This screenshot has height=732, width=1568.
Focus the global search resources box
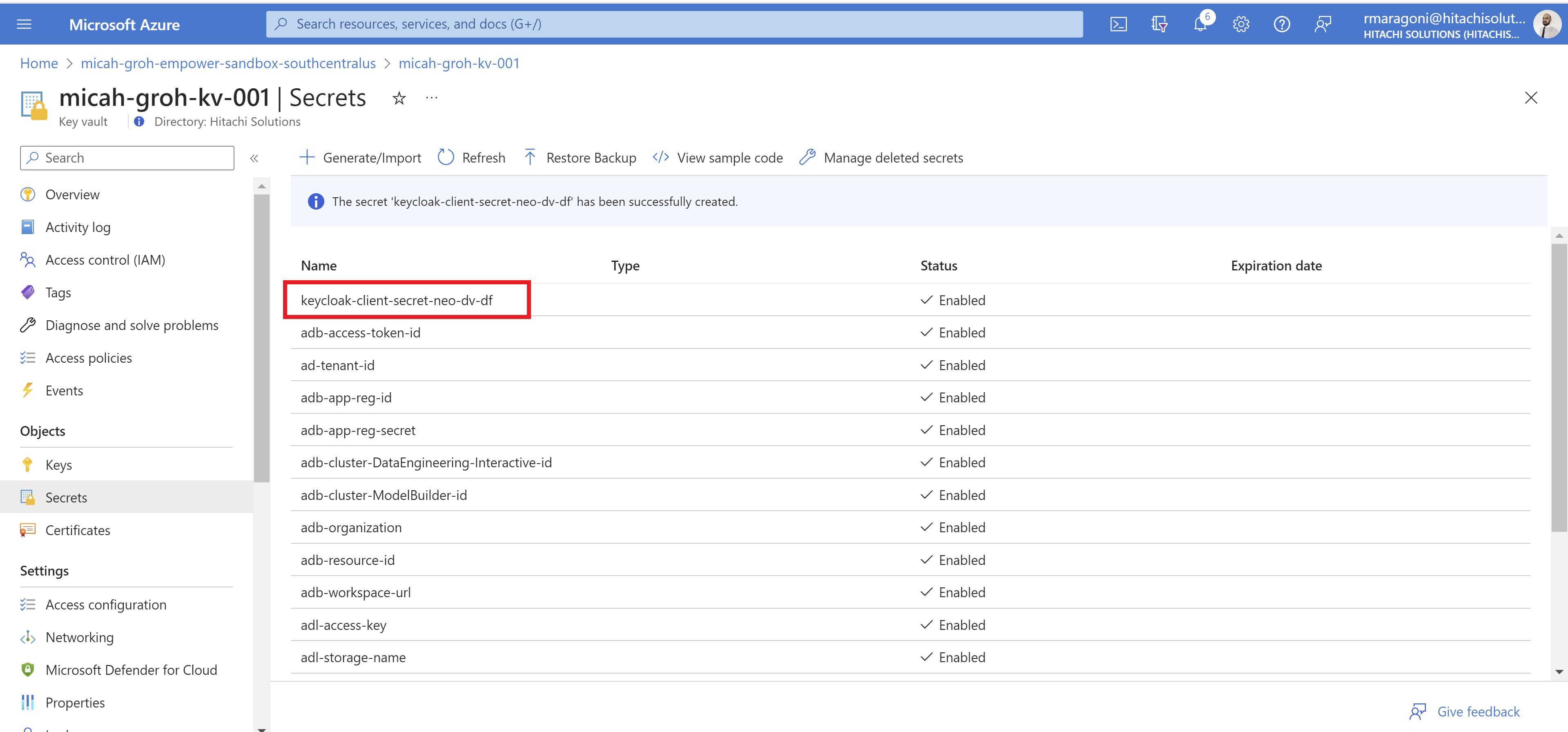point(674,24)
